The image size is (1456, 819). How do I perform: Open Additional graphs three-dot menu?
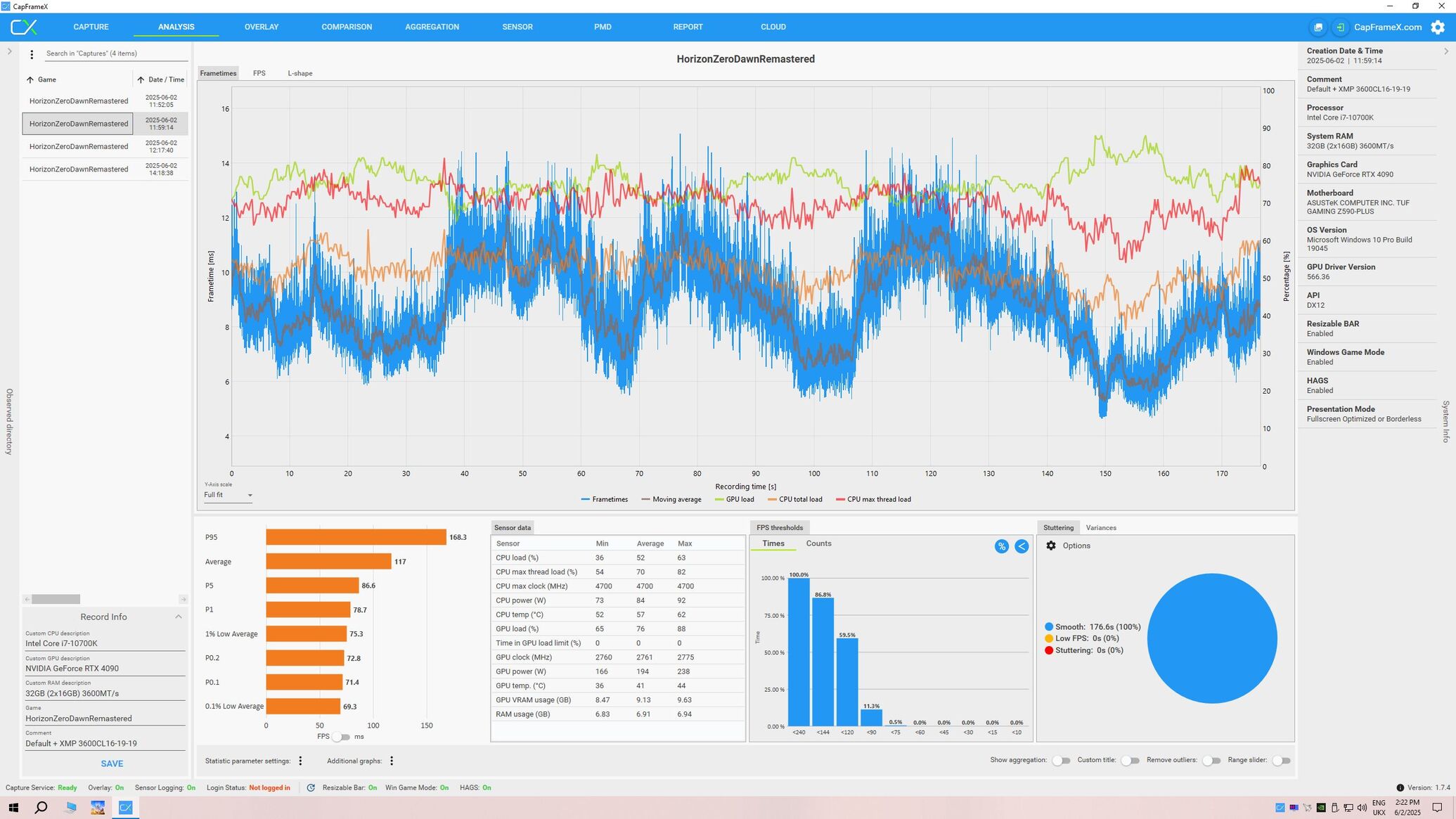pos(392,761)
